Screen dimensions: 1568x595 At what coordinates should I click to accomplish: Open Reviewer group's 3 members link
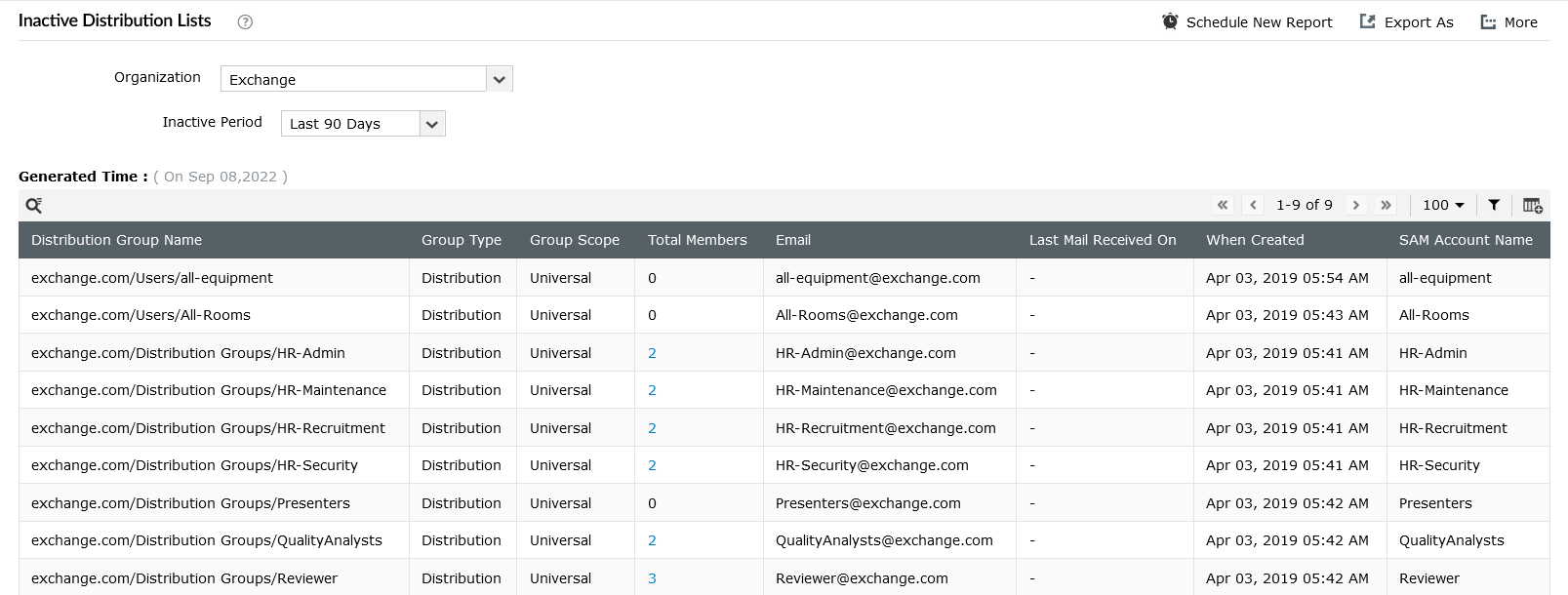coord(652,578)
